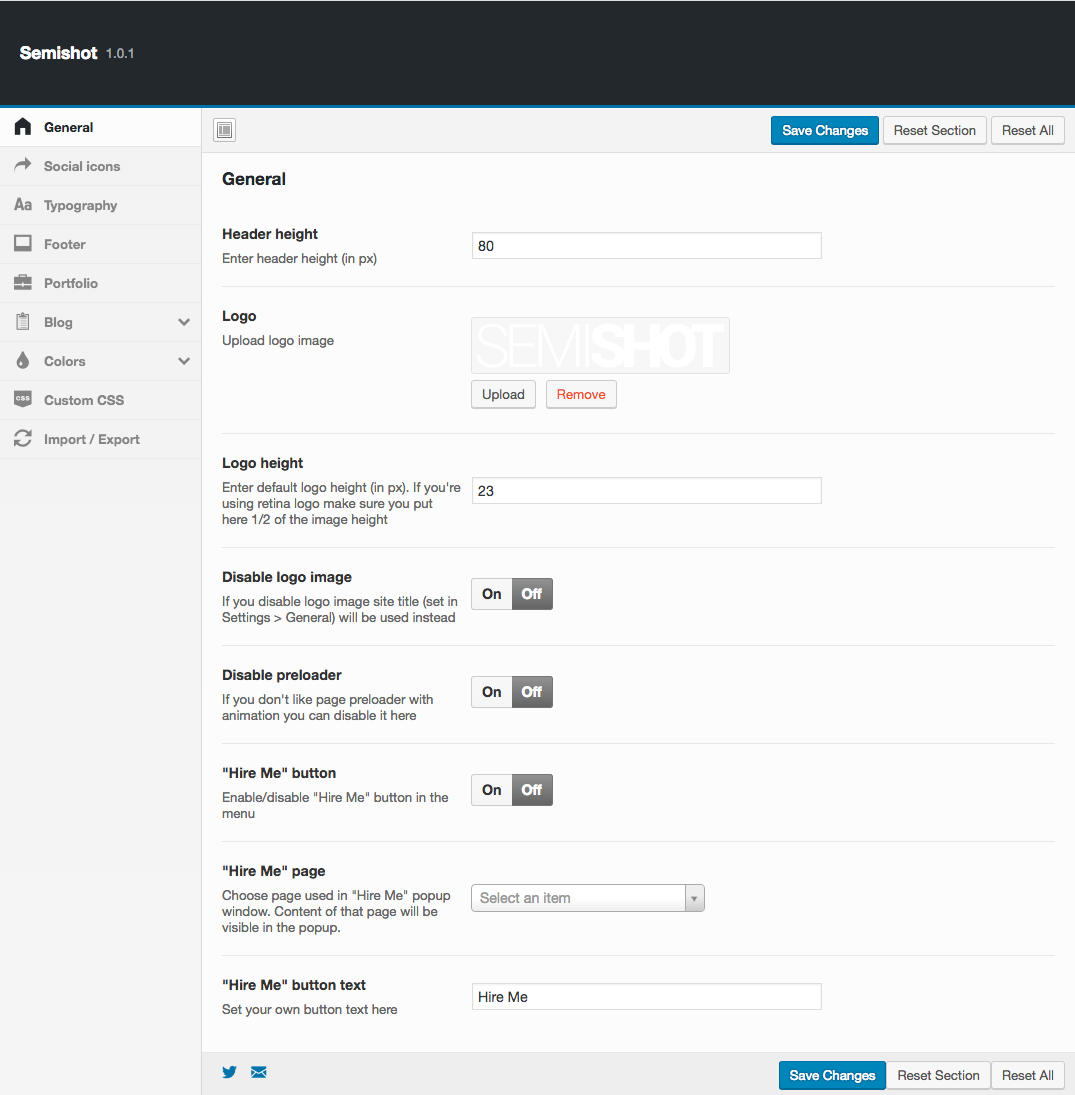Click the Social icons share arrow icon
The image size is (1075, 1095).
[23, 166]
